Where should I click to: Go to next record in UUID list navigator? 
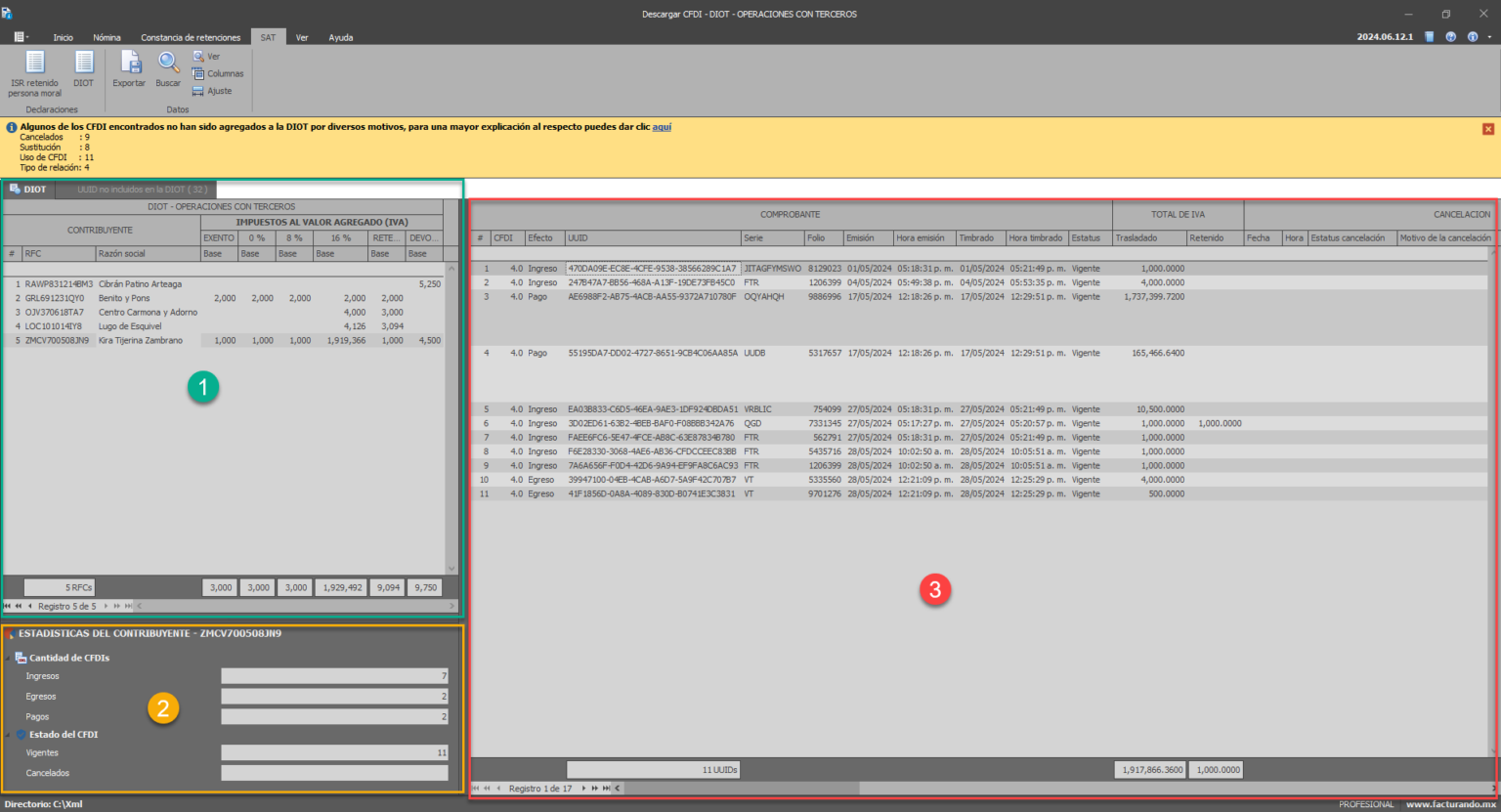[x=584, y=788]
